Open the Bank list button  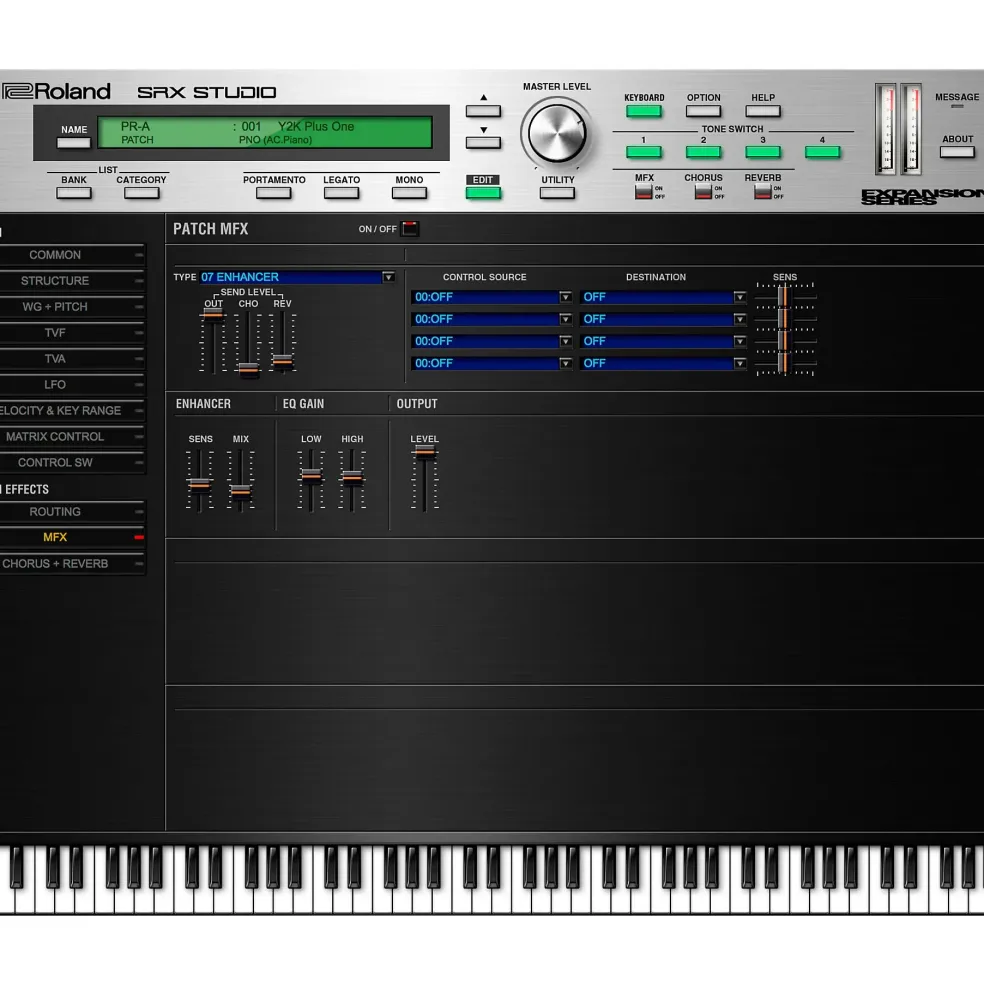click(74, 193)
